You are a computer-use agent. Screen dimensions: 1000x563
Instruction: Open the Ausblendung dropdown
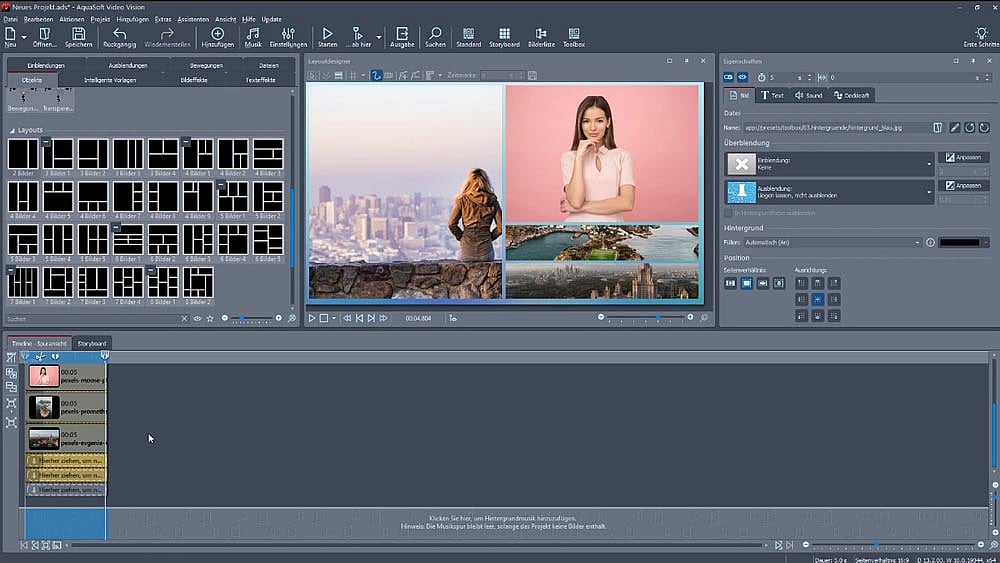[x=929, y=192]
